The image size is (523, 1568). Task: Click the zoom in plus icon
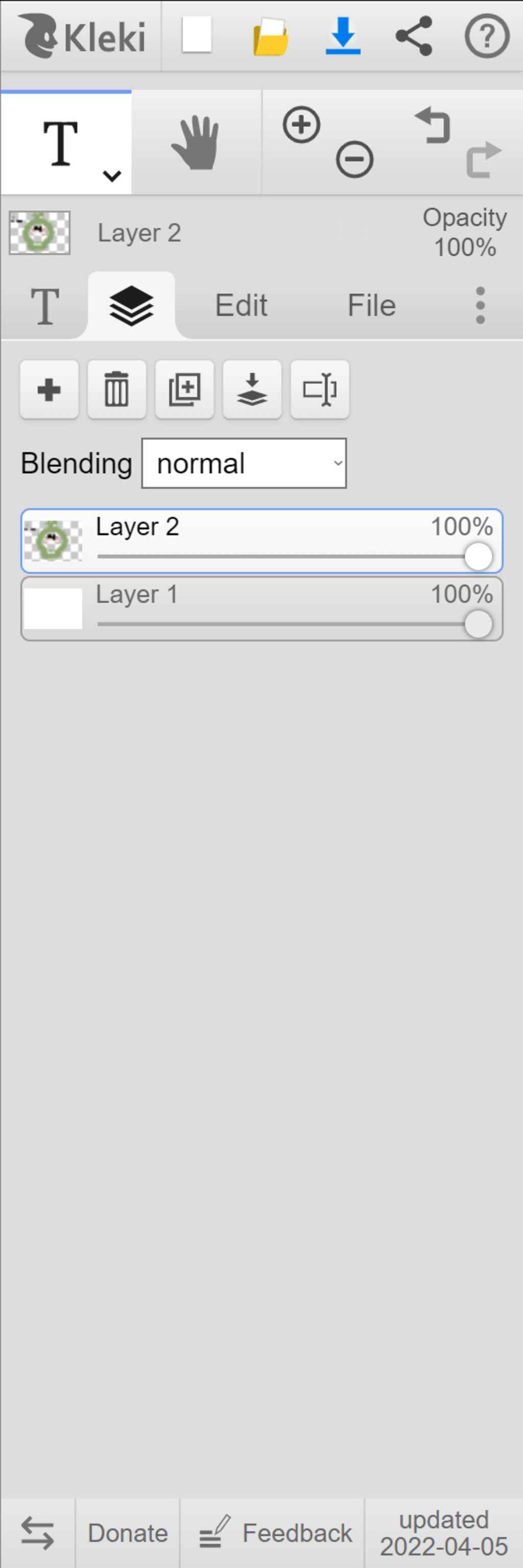point(301,125)
